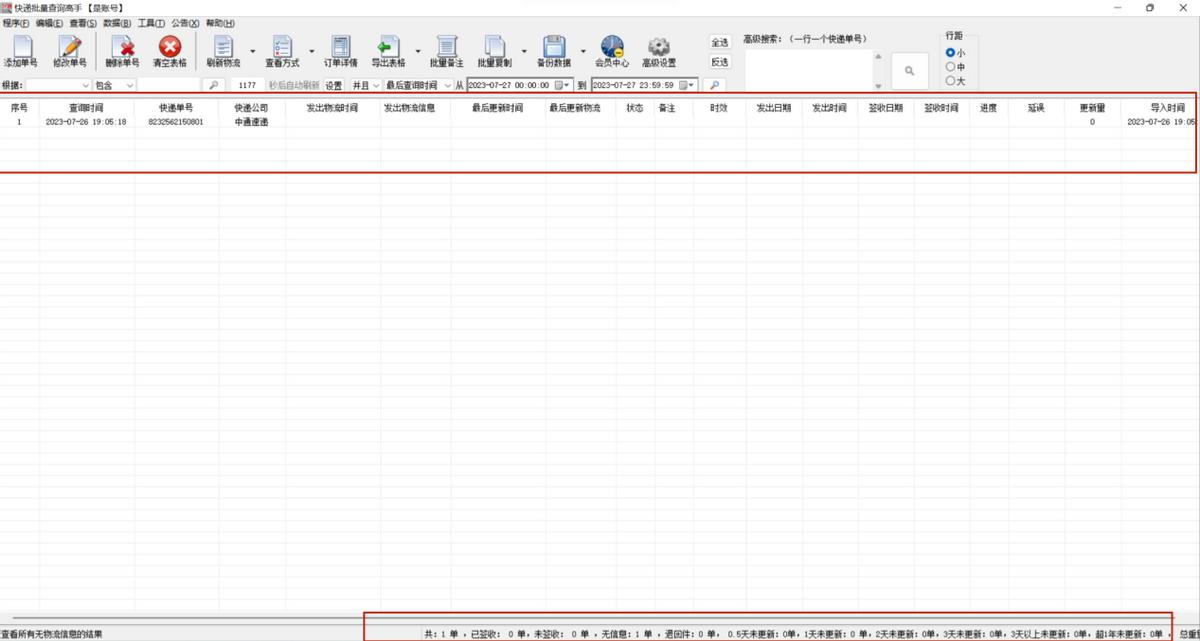Screen dimensions: 1200x641
Task: Open the 数据(B) menu
Action: tap(117, 23)
